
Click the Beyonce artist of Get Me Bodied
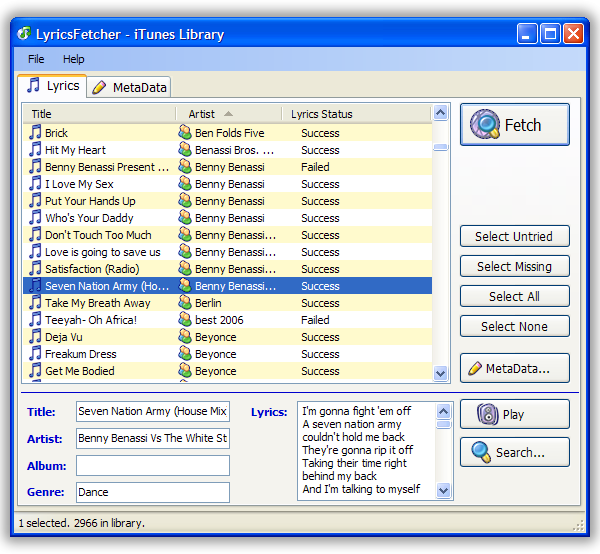(215, 371)
